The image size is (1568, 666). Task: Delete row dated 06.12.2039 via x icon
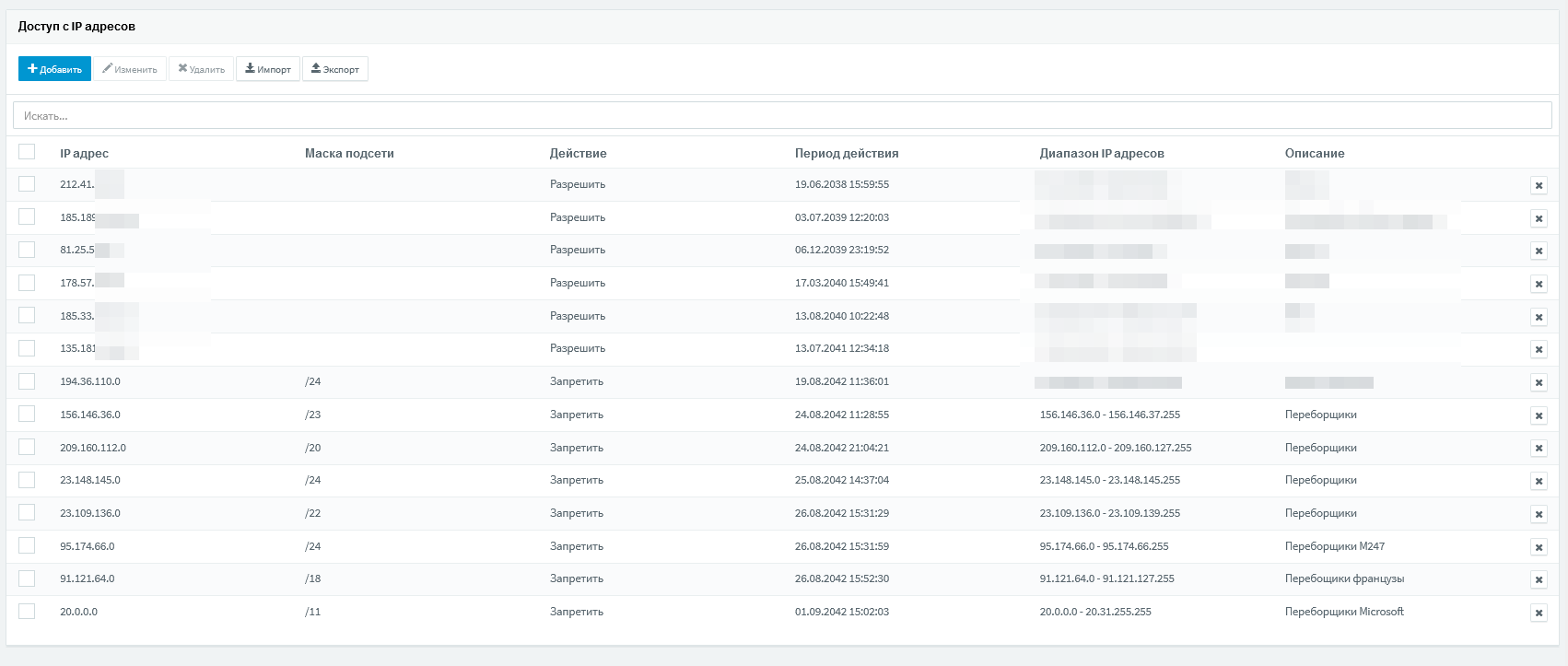1539,251
